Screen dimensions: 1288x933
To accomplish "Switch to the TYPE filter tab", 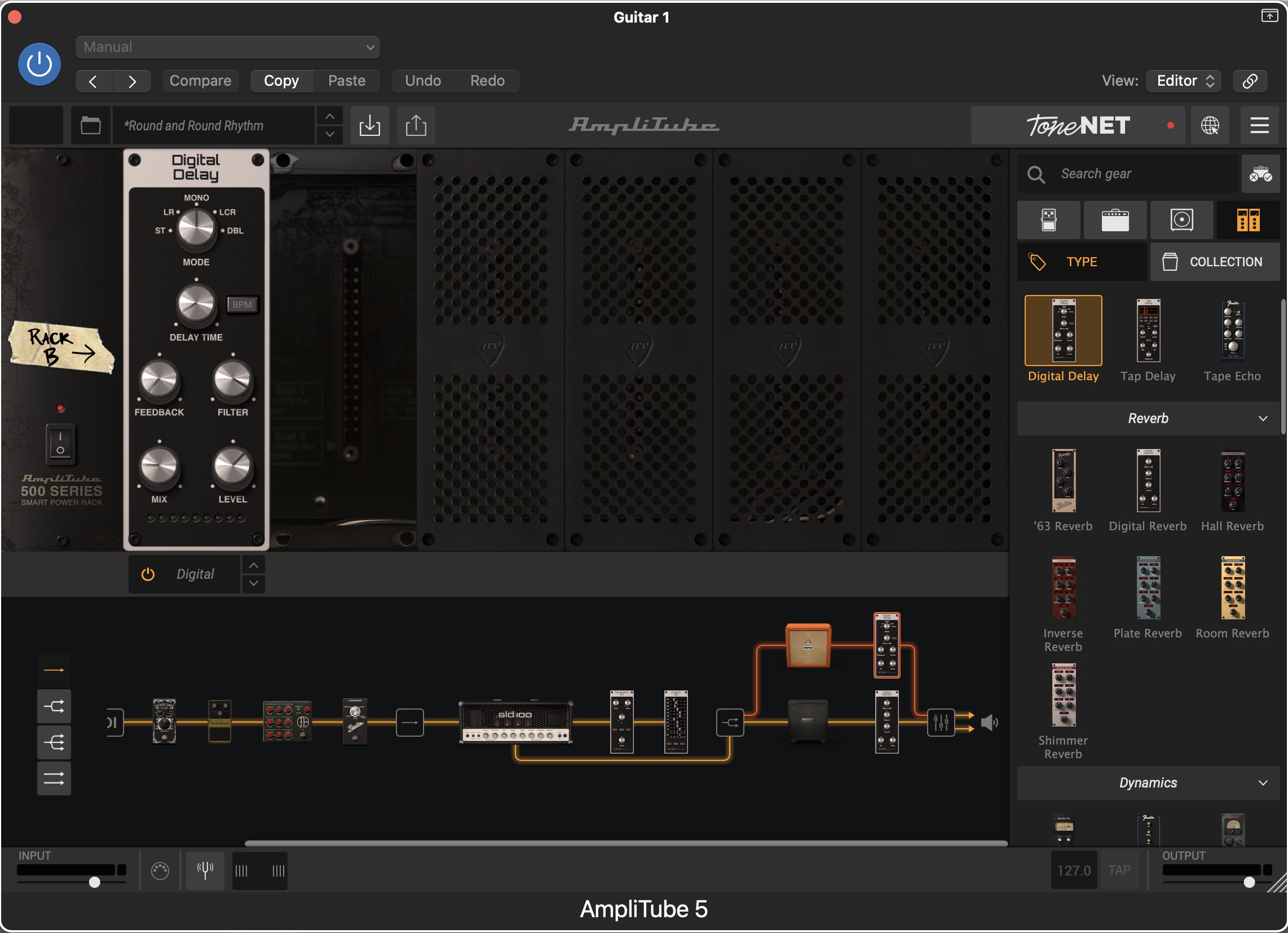I will pyautogui.click(x=1081, y=262).
